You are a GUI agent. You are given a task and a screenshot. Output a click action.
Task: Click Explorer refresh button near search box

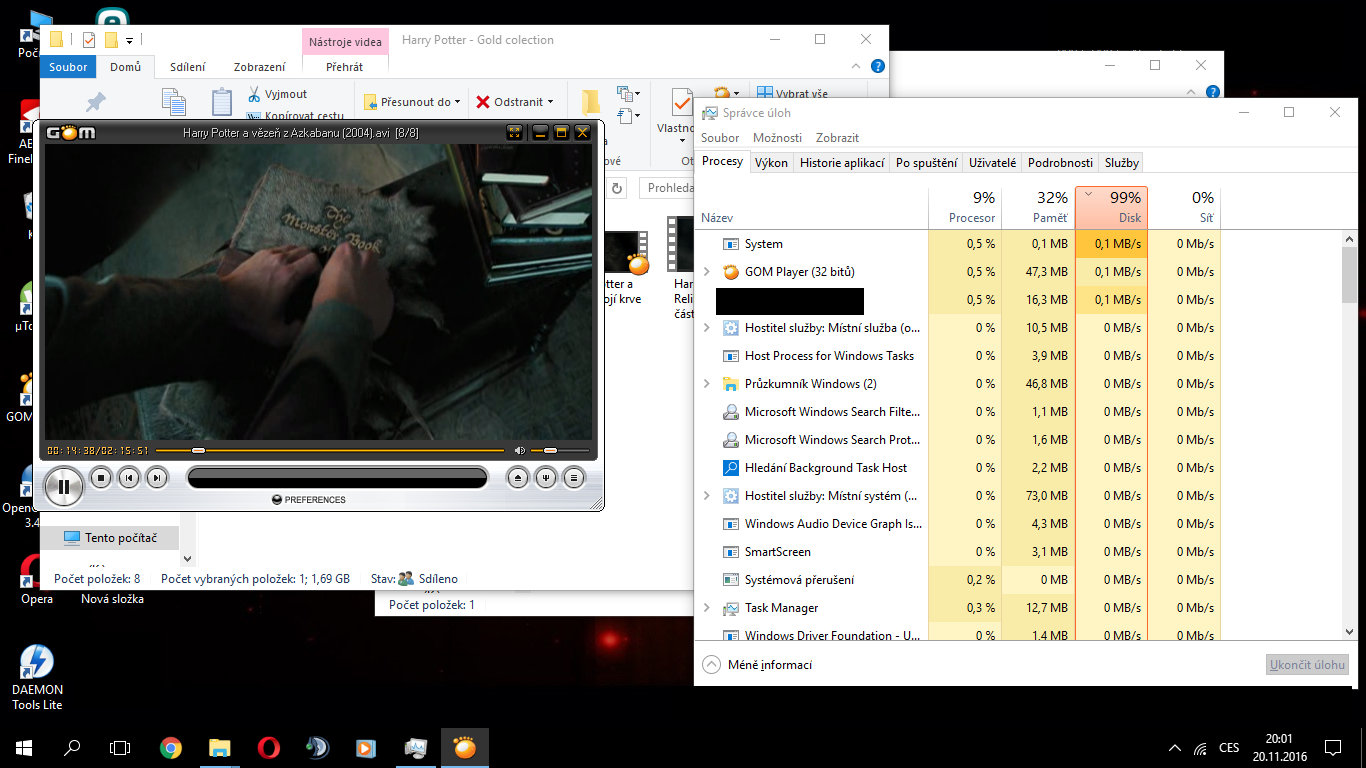coord(617,188)
